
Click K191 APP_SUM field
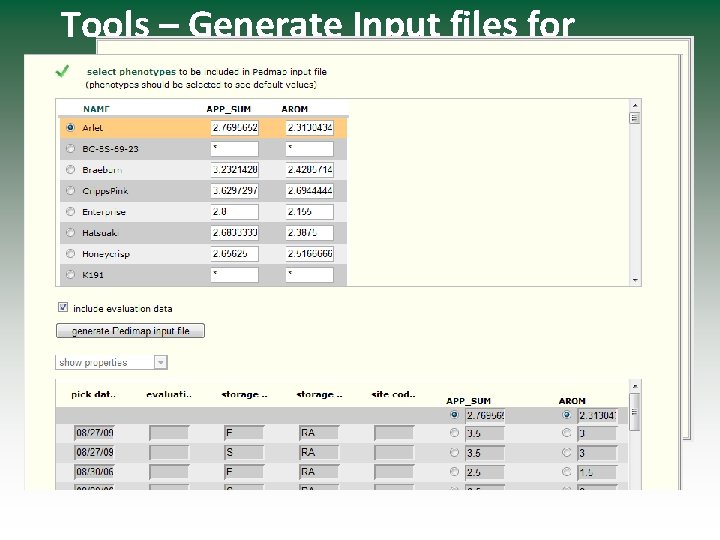(x=235, y=275)
